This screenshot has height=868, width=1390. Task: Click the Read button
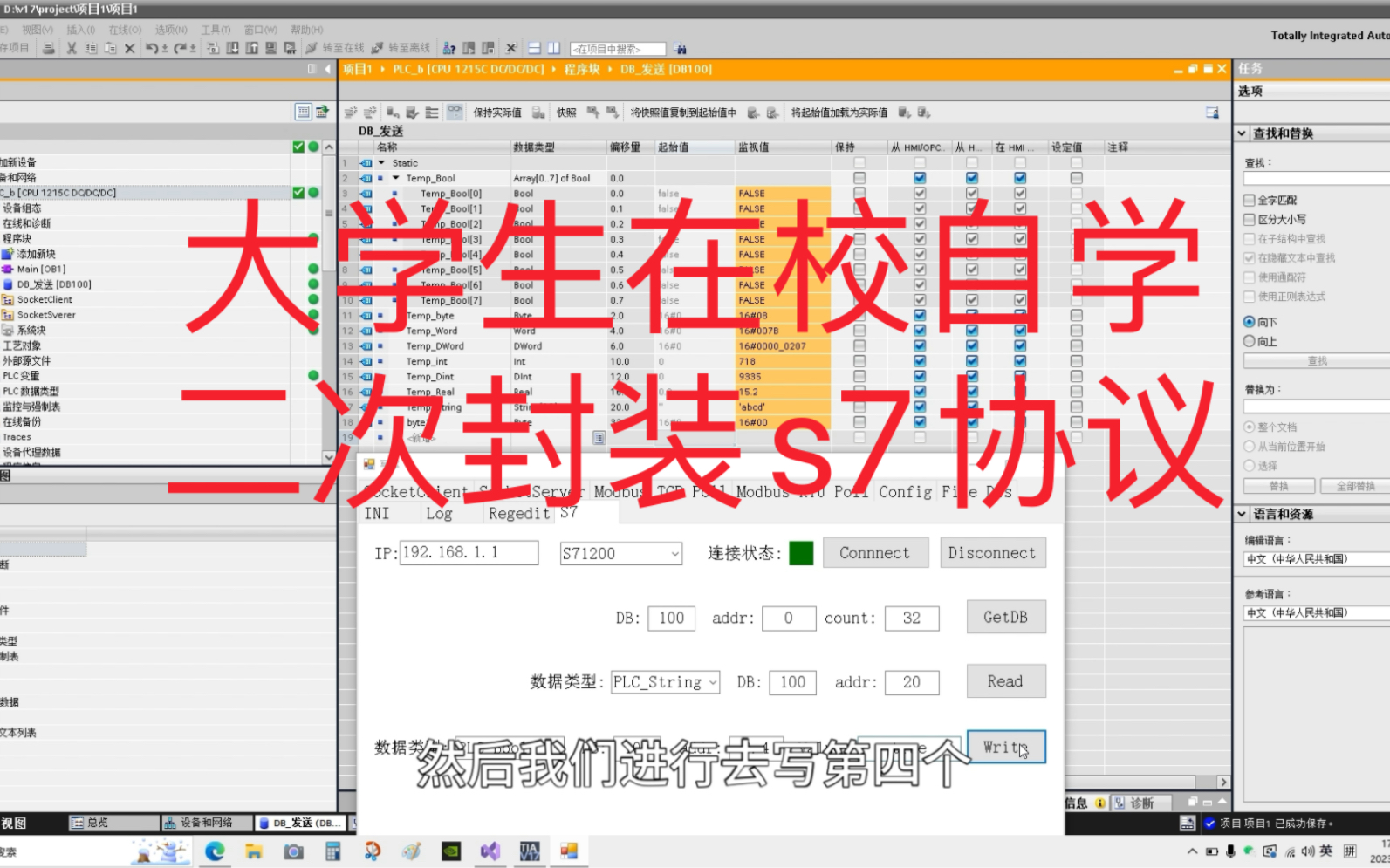pyautogui.click(x=1006, y=681)
